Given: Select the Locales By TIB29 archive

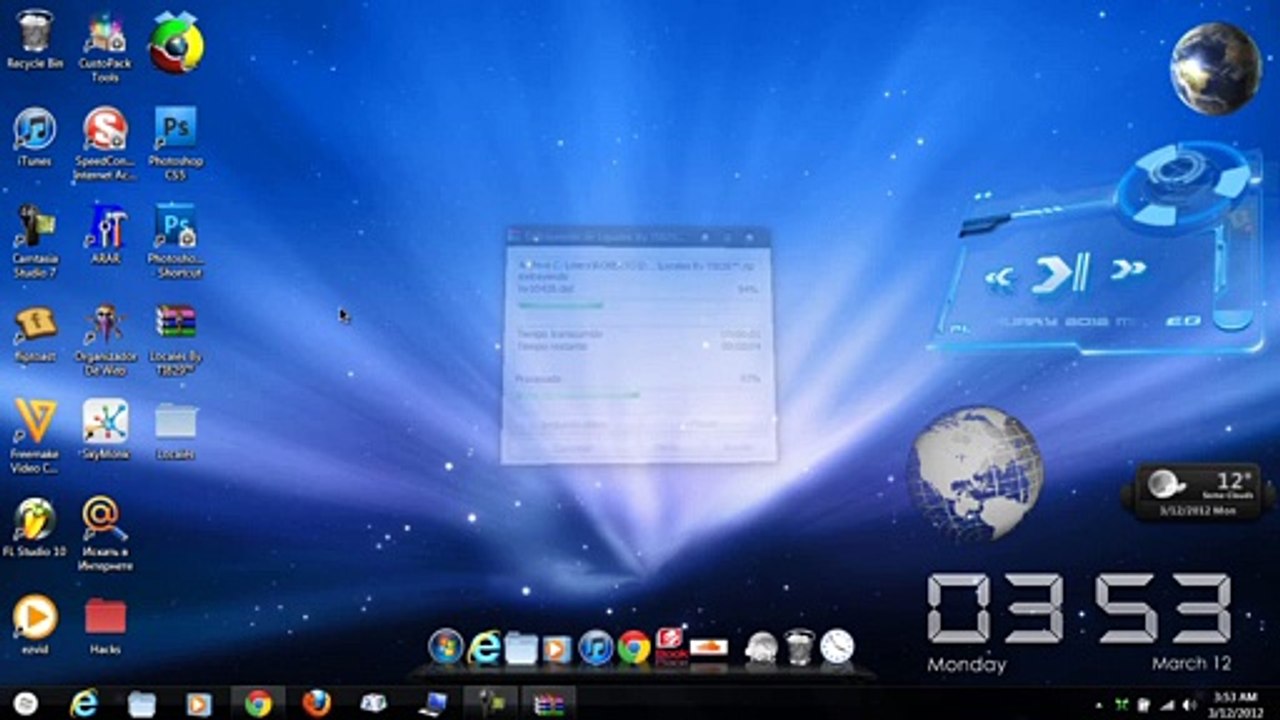Looking at the screenshot, I should (175, 340).
